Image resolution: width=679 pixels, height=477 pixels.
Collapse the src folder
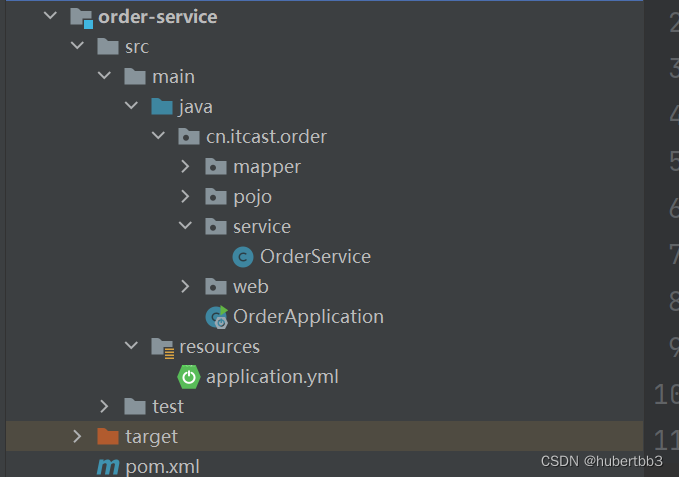pos(78,45)
